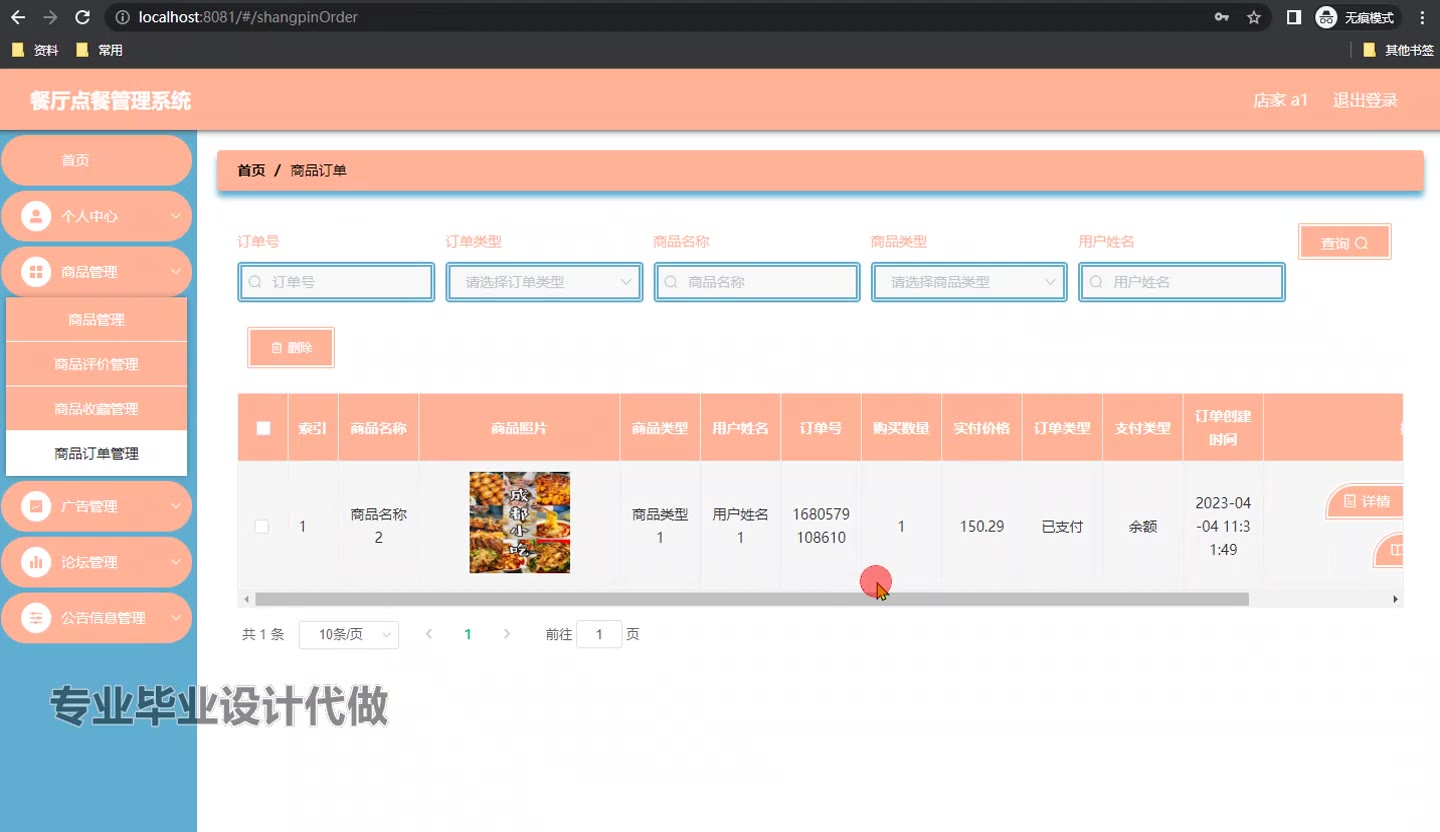Click the 订单号 search input field
This screenshot has height=832, width=1440.
(337, 282)
